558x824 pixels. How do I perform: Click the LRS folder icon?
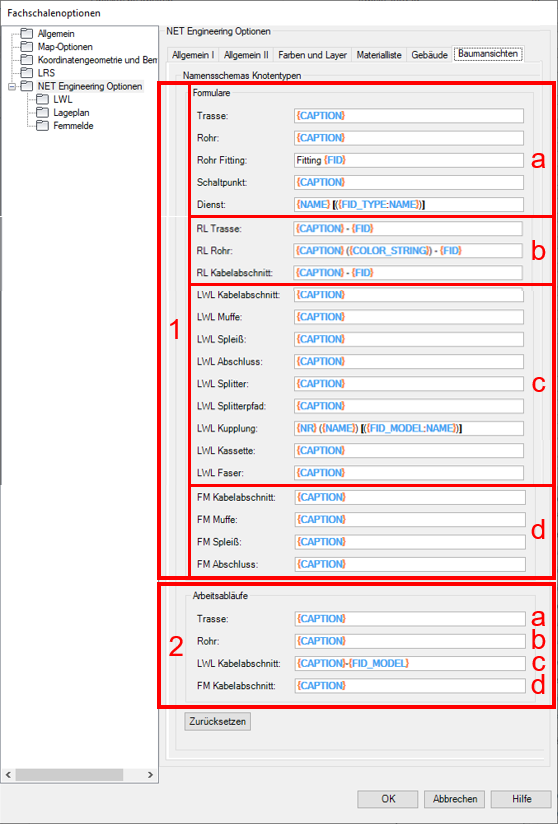(x=27, y=73)
